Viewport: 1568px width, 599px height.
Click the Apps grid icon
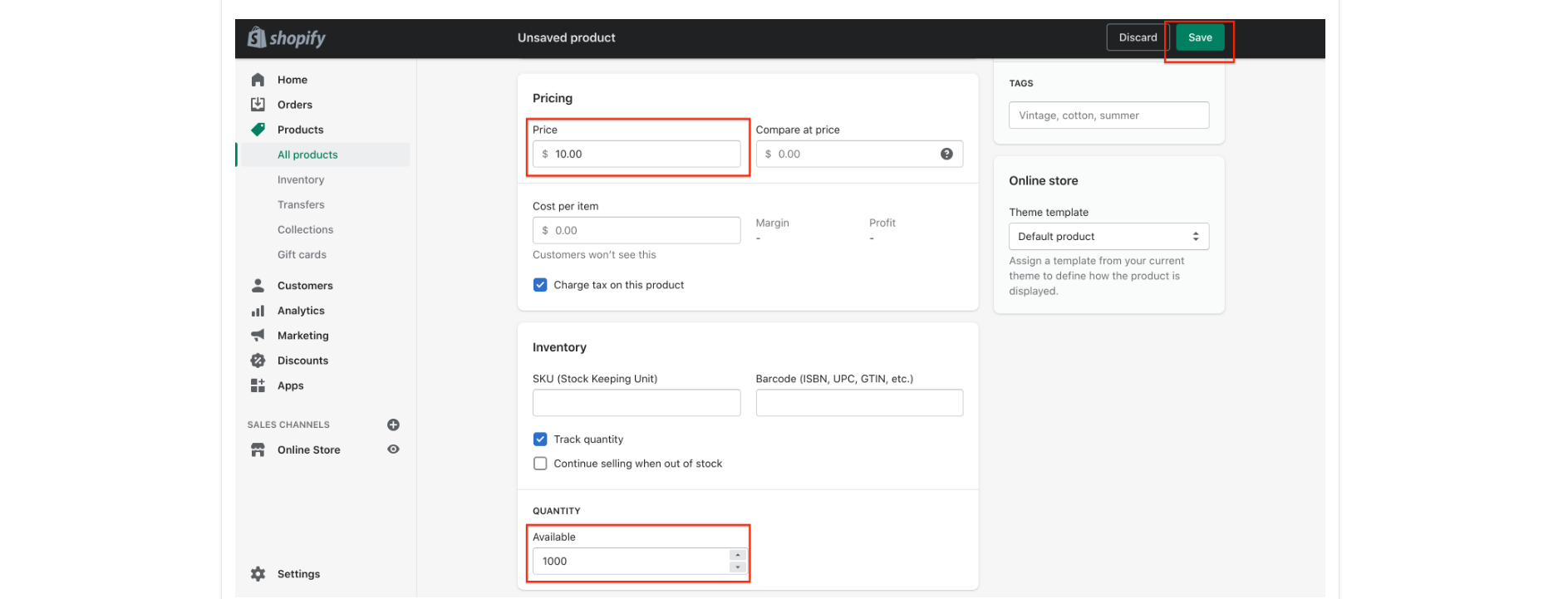[x=258, y=385]
